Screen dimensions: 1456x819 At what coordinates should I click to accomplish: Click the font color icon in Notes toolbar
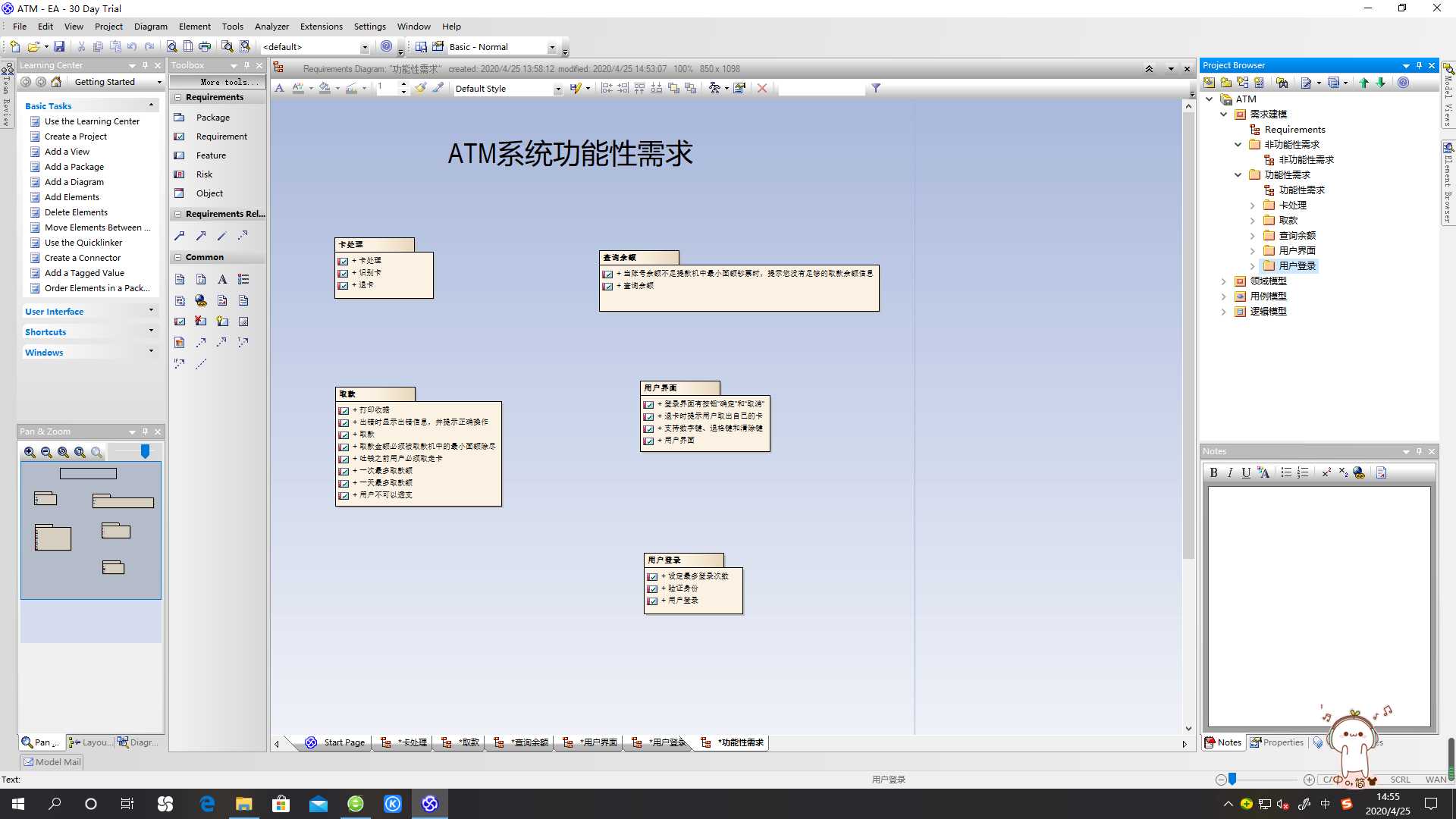(1263, 473)
